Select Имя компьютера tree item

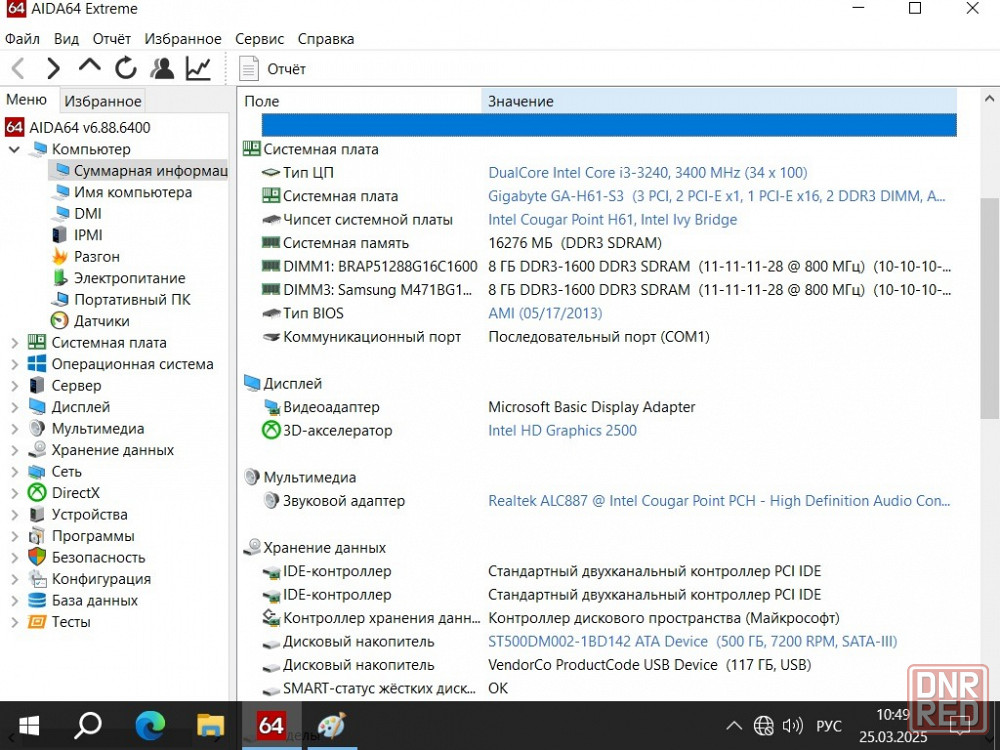coord(133,192)
